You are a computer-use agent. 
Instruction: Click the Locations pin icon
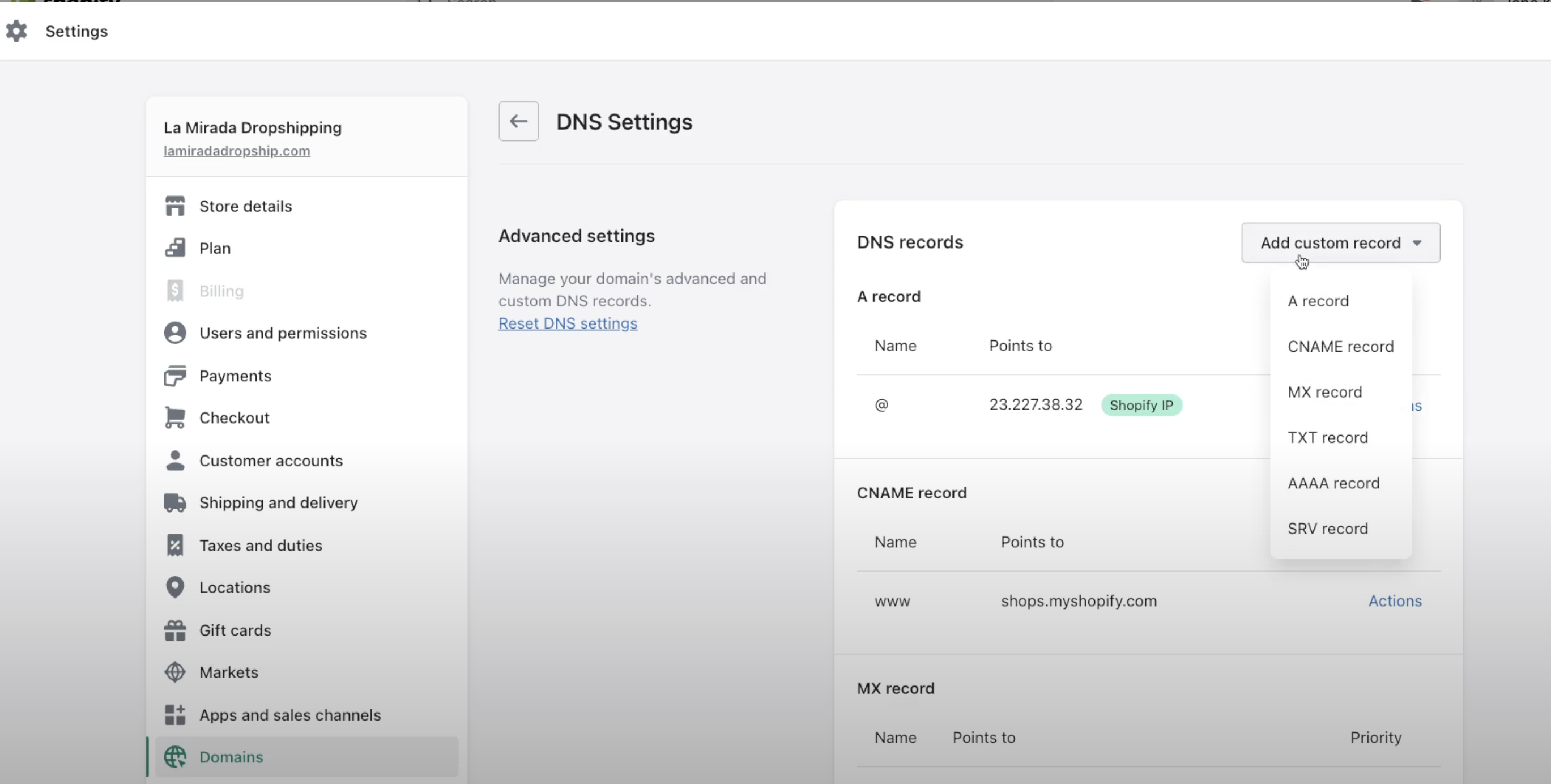point(174,587)
